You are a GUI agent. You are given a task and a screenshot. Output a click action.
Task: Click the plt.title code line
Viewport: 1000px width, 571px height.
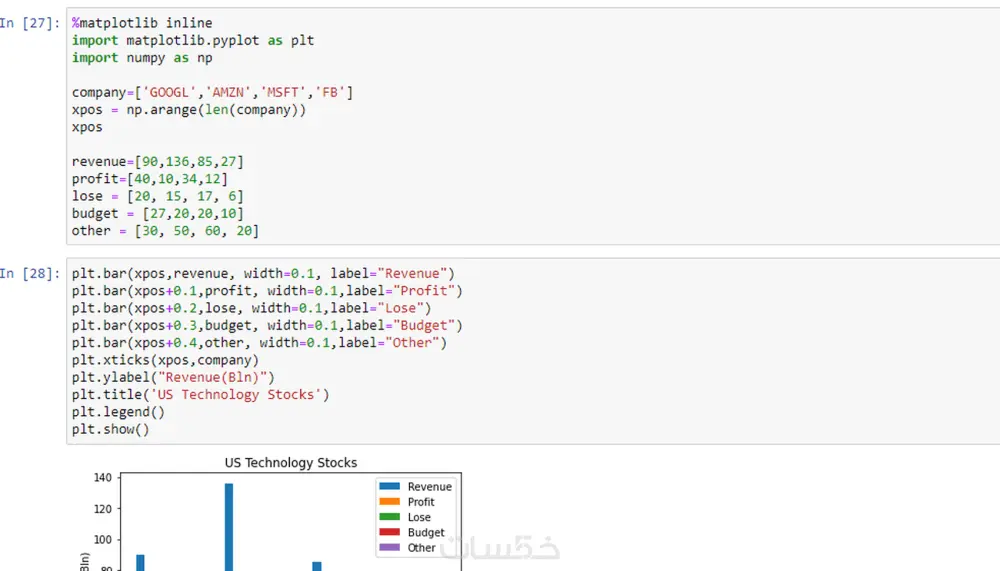point(200,394)
